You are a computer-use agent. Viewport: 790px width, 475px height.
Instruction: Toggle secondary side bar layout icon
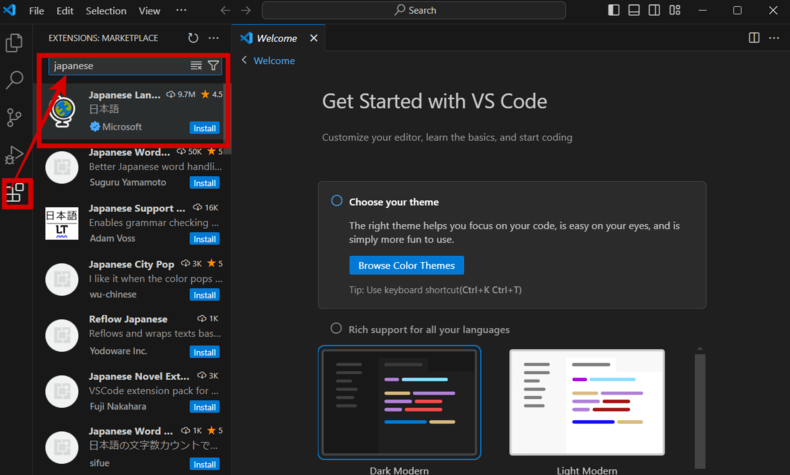tap(654, 10)
